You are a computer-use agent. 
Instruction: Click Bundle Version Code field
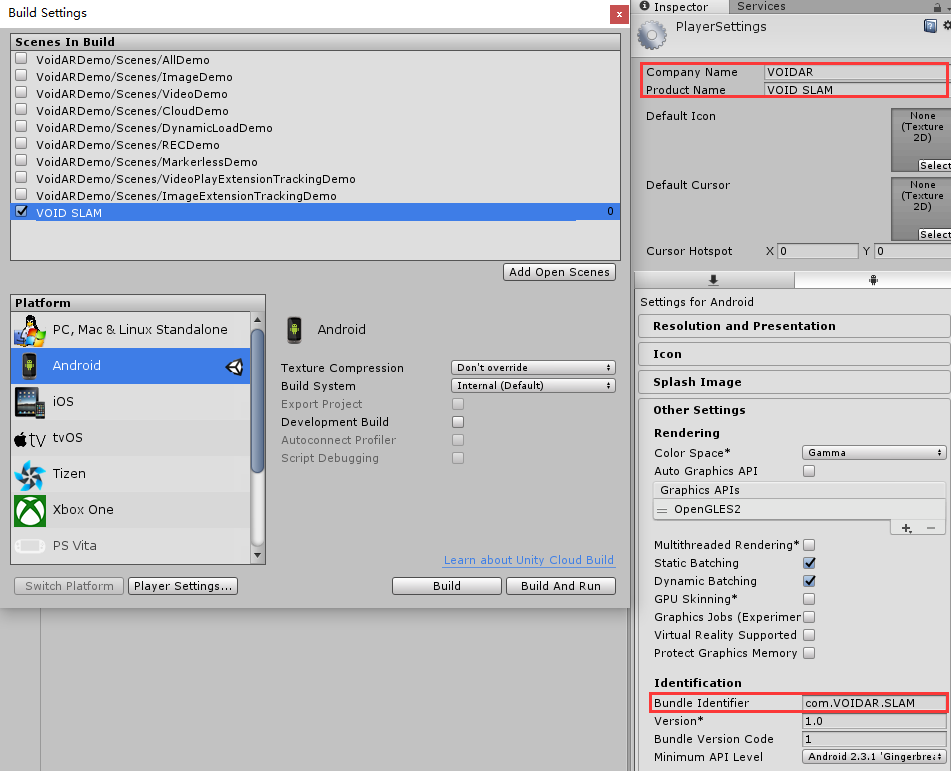coord(874,739)
